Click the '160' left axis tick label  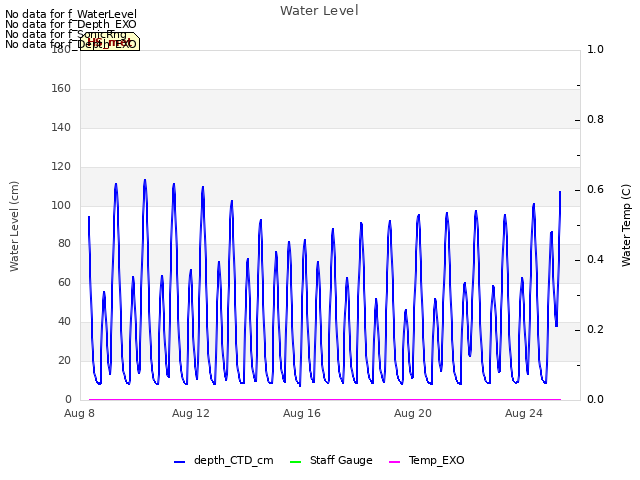[x=61, y=89]
